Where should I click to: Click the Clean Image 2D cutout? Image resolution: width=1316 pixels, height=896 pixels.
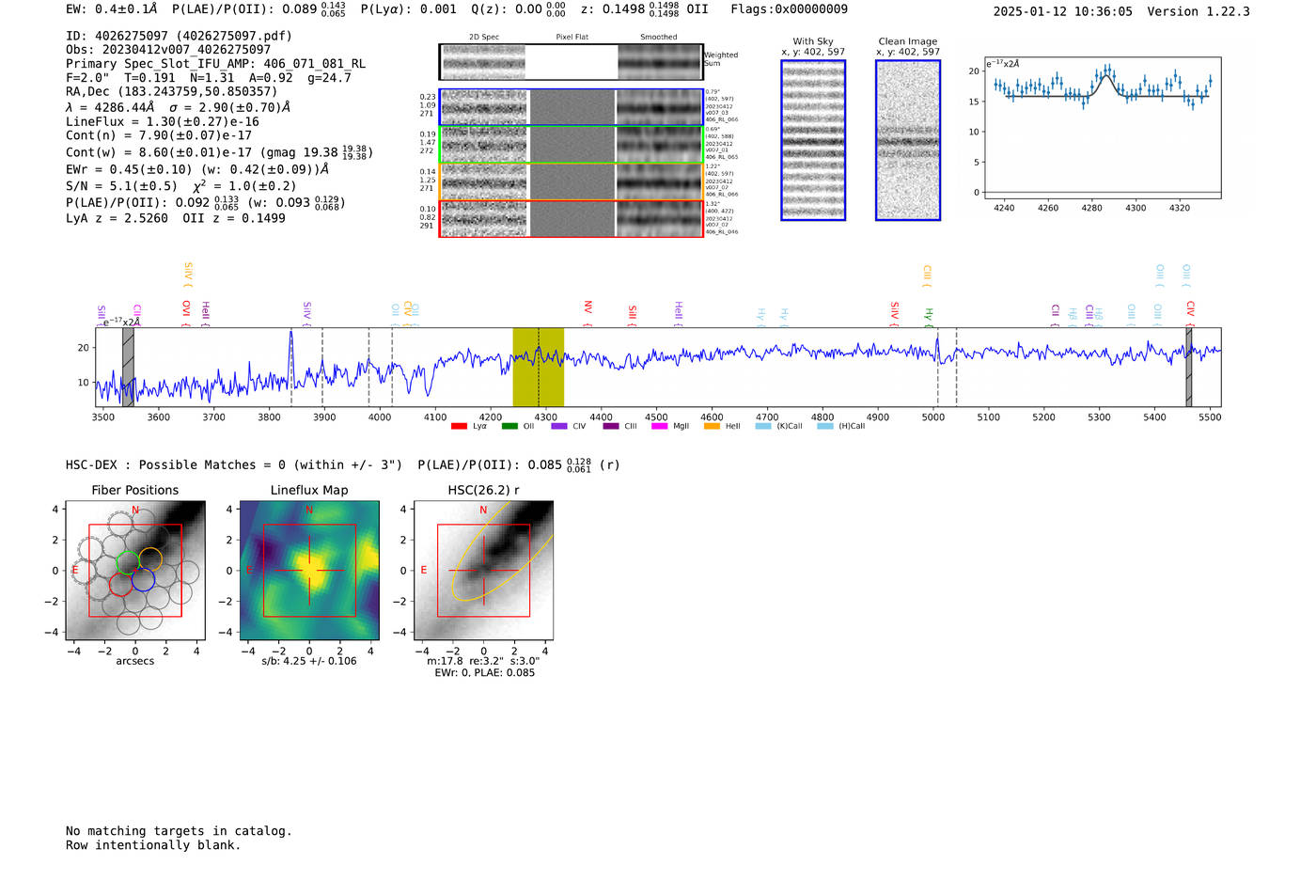tap(908, 140)
